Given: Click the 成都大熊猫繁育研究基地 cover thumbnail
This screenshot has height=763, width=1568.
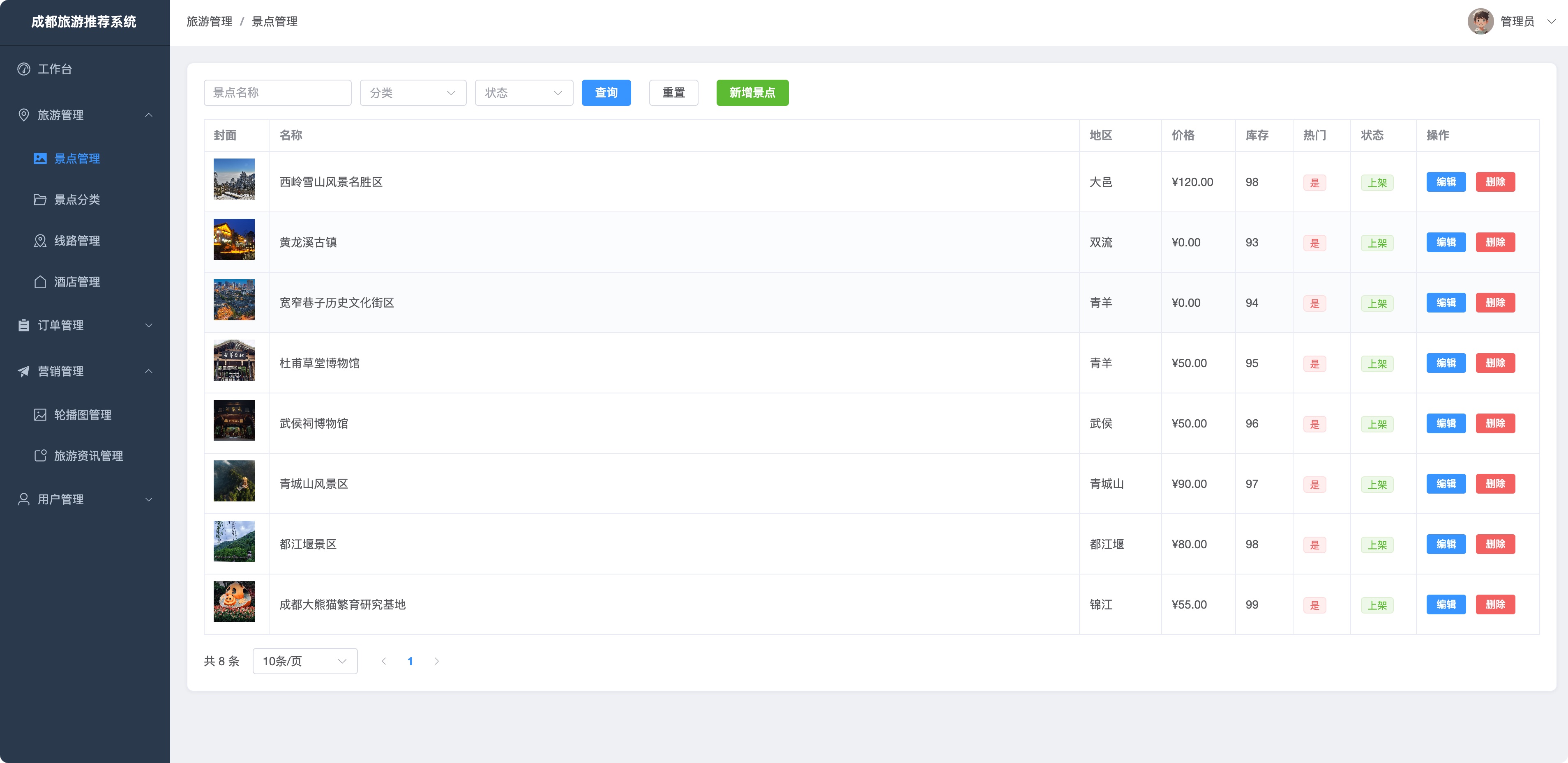Looking at the screenshot, I should (x=234, y=601).
